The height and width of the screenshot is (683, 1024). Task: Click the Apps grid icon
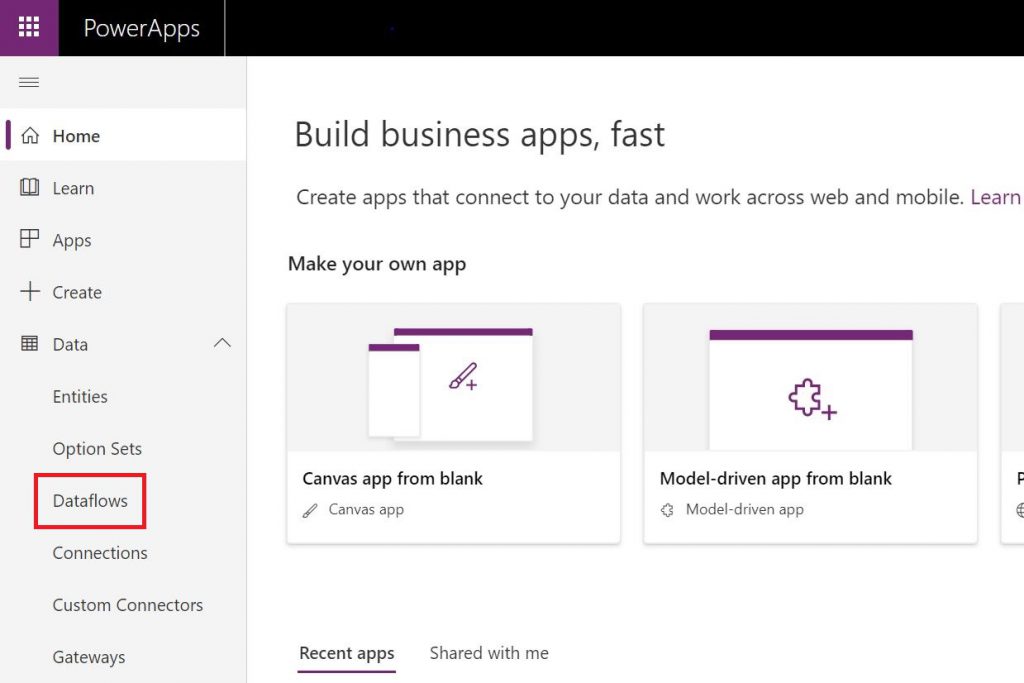pyautogui.click(x=30, y=239)
